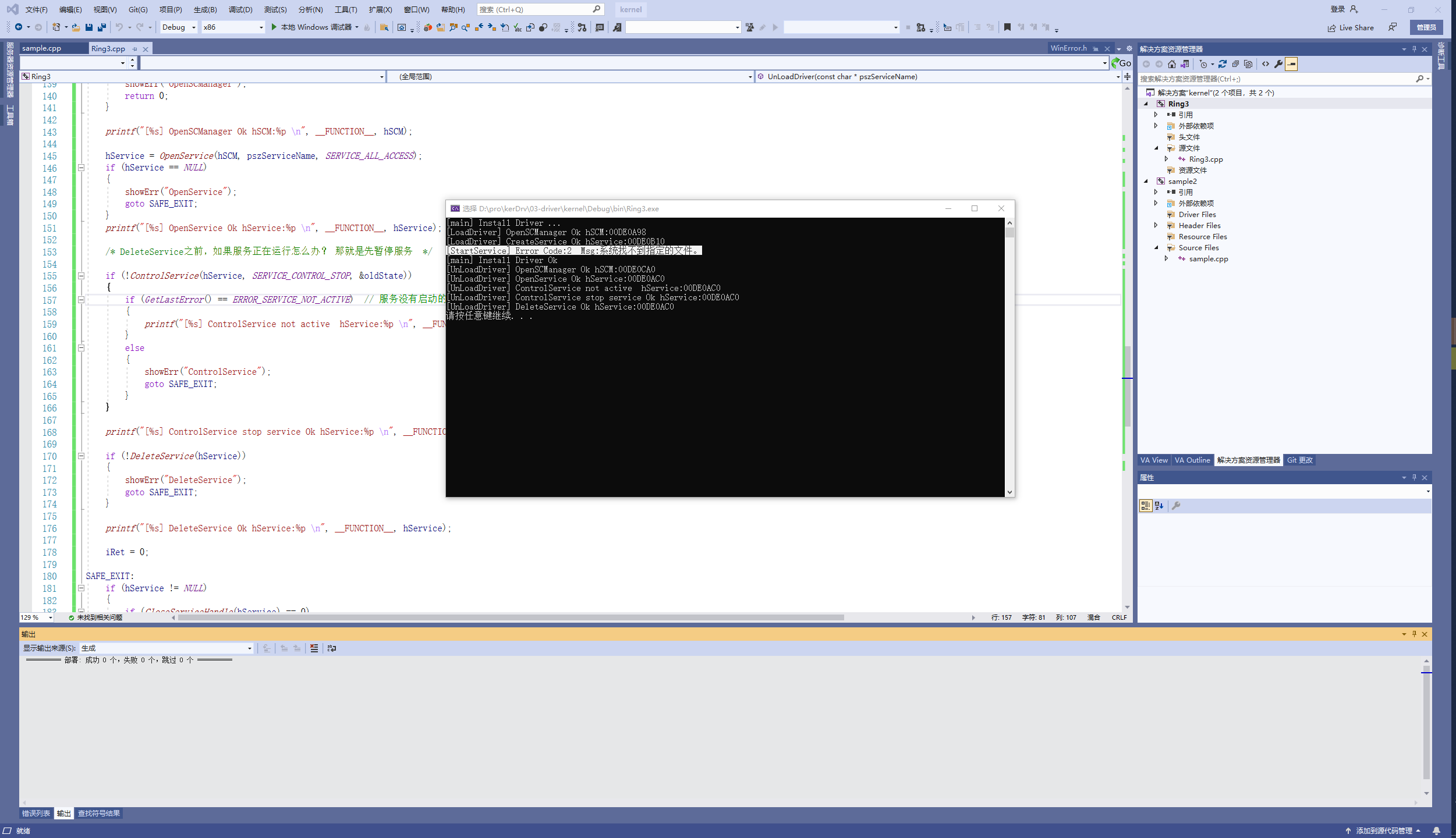The image size is (1456, 838).
Task: Click the Home icon in Solution Explorer
Action: [x=1172, y=64]
